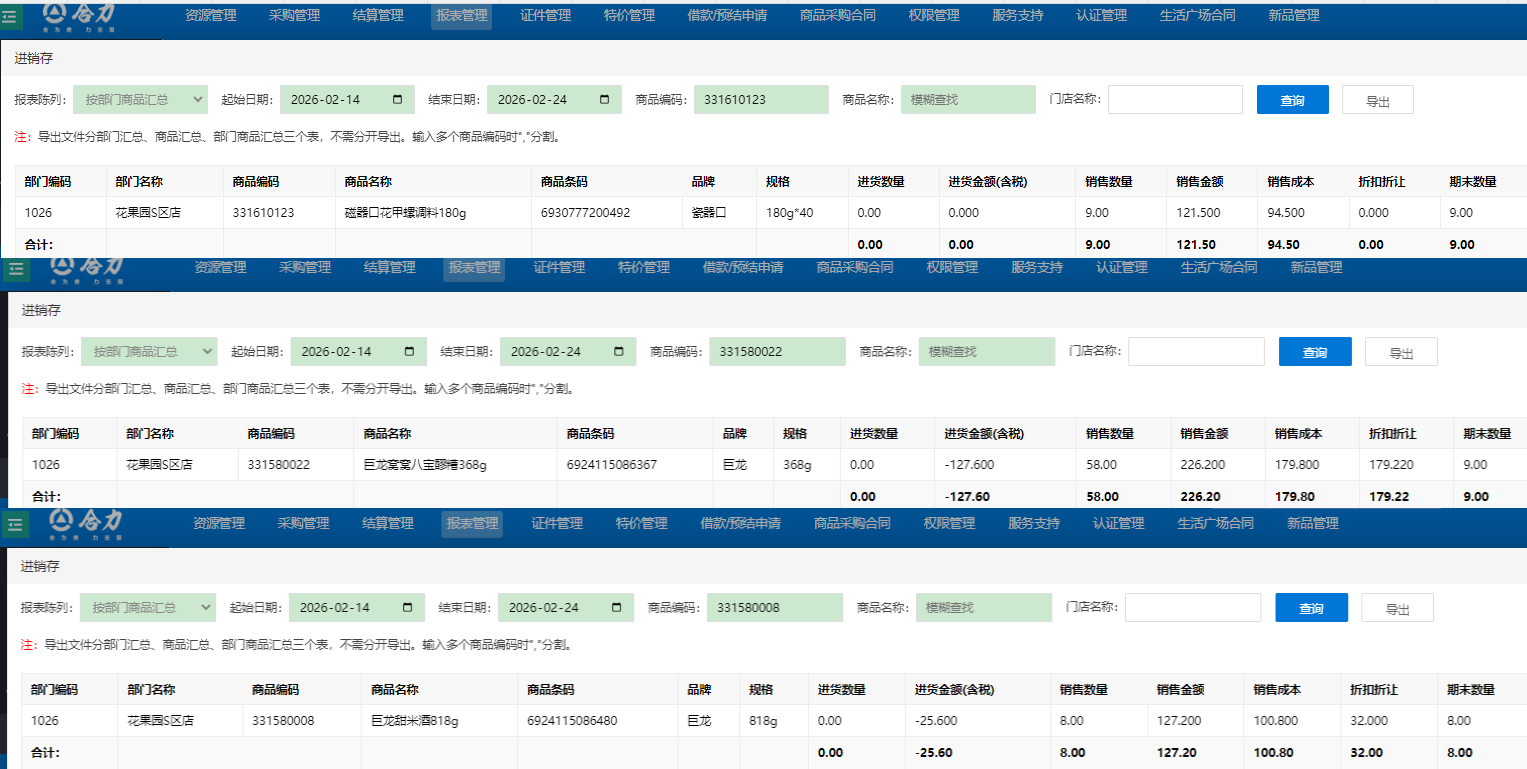This screenshot has width=1527, height=769.
Task: Open start date calendar icon in the 331580022 query
Action: point(409,352)
